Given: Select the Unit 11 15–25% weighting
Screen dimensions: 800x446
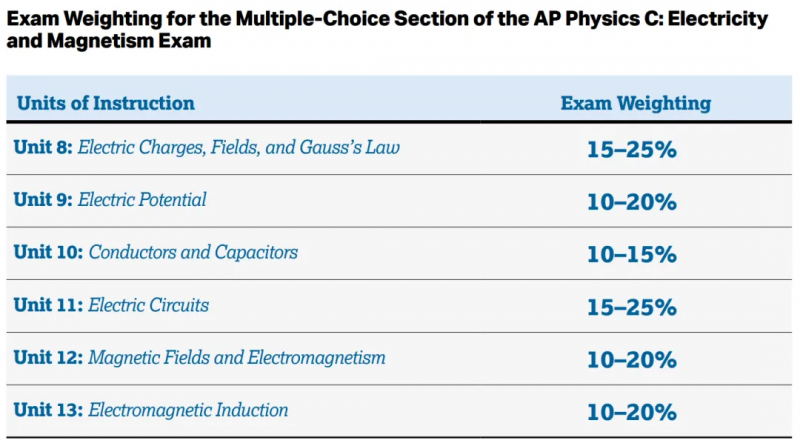Looking at the screenshot, I should pyautogui.click(x=632, y=307).
